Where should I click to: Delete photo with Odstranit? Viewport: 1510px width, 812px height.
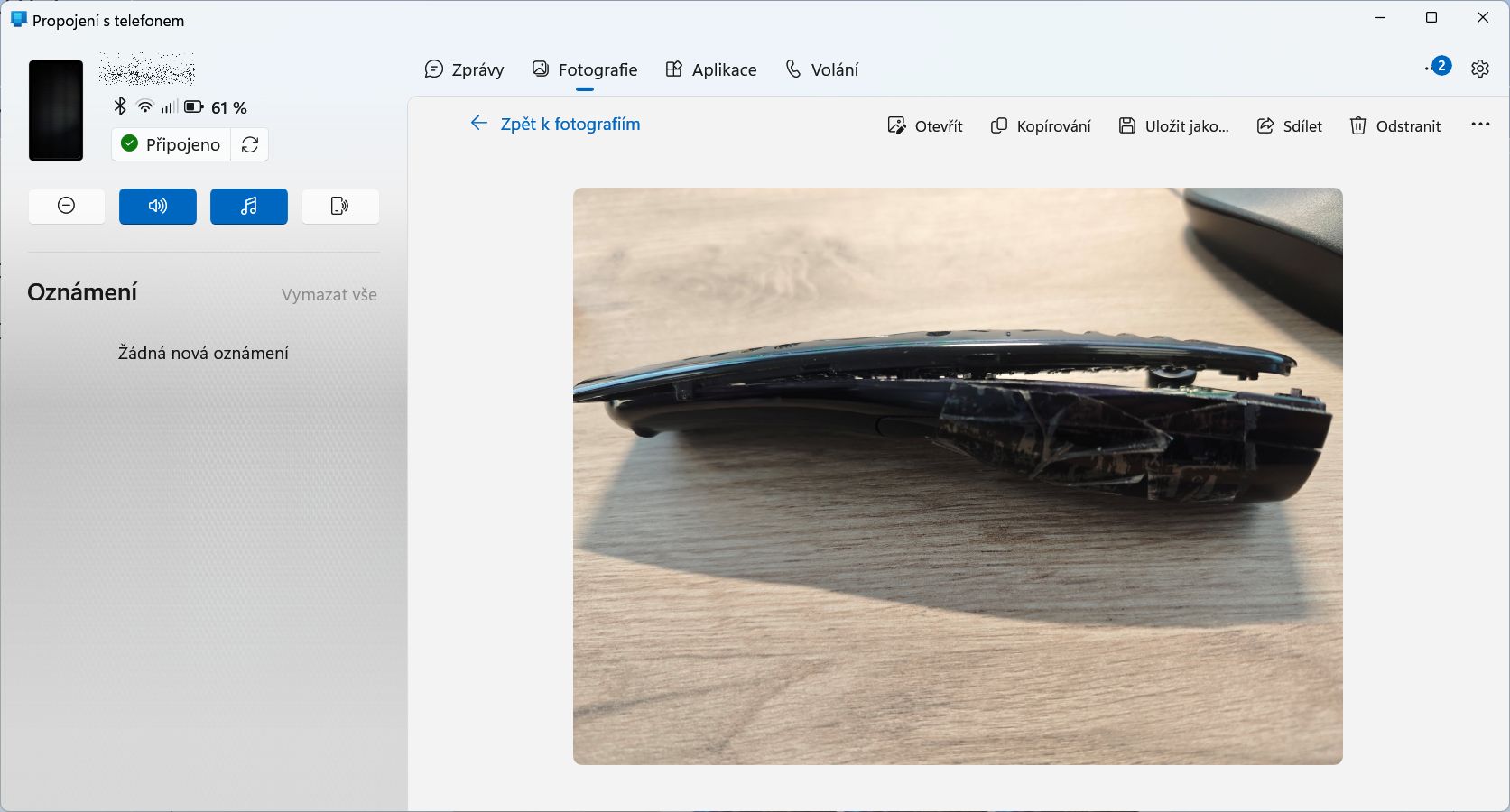(1394, 126)
